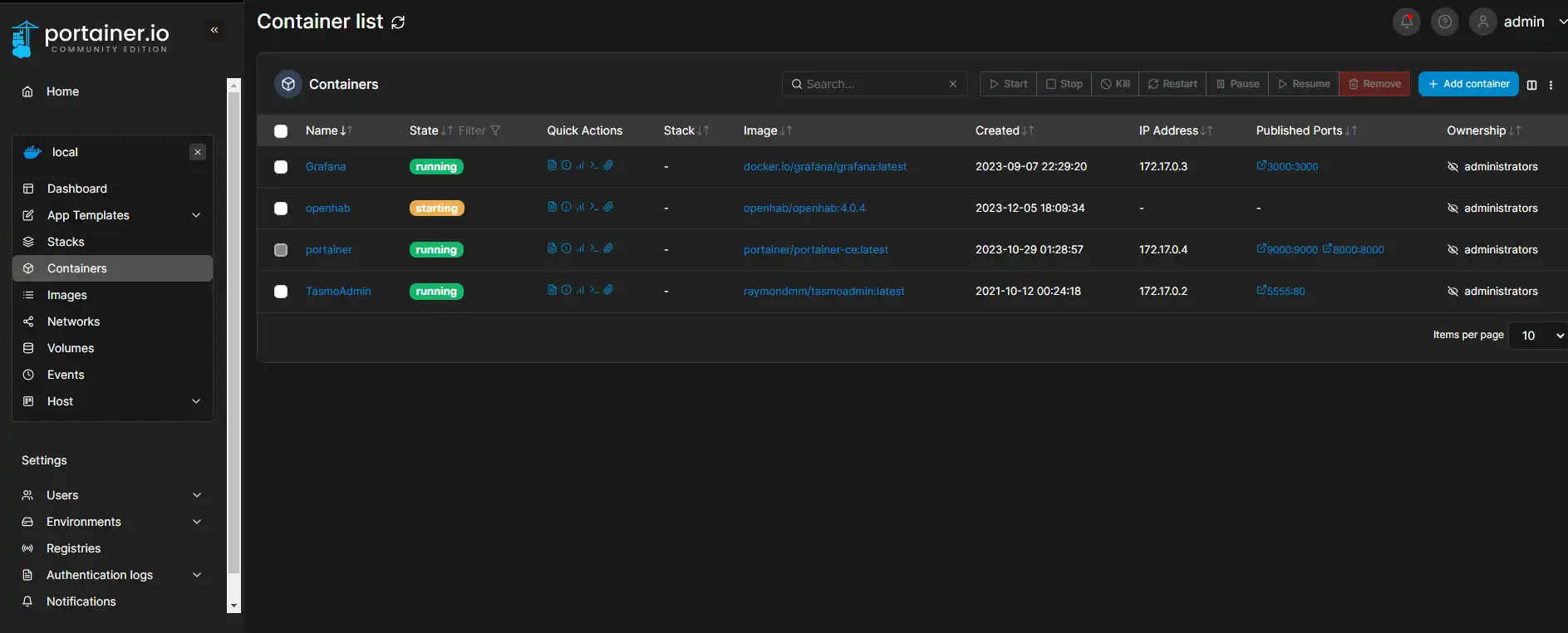1568x633 pixels.
Task: Click the Add container button
Action: coord(1468,84)
